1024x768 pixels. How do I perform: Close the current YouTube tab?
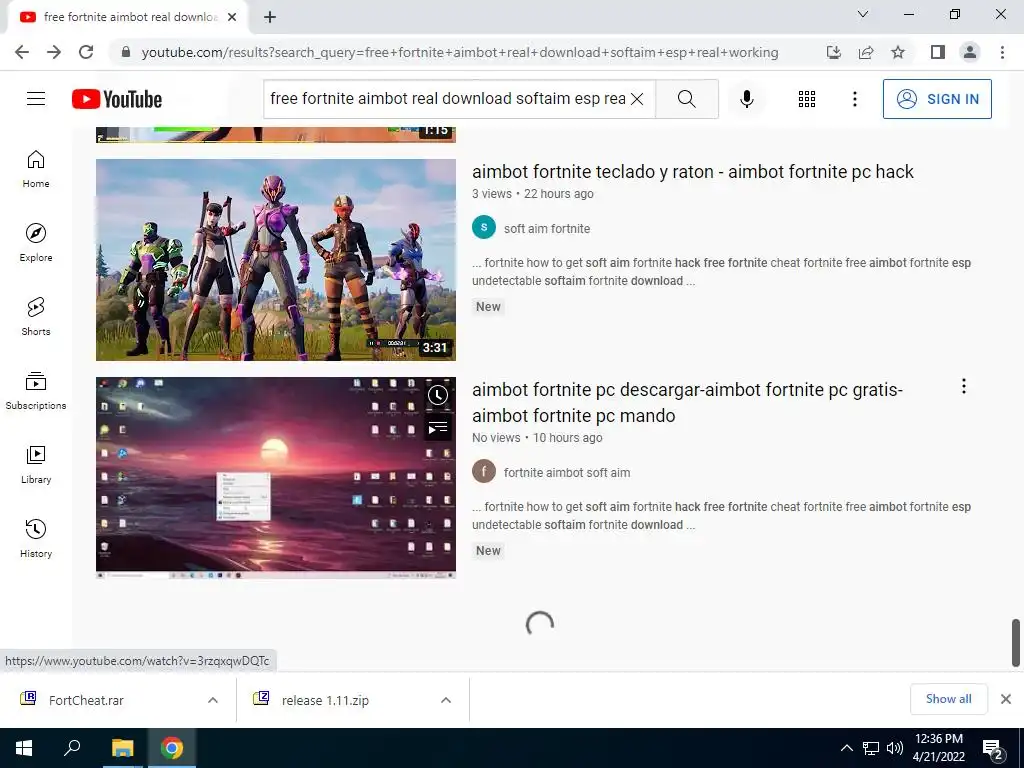coord(232,17)
